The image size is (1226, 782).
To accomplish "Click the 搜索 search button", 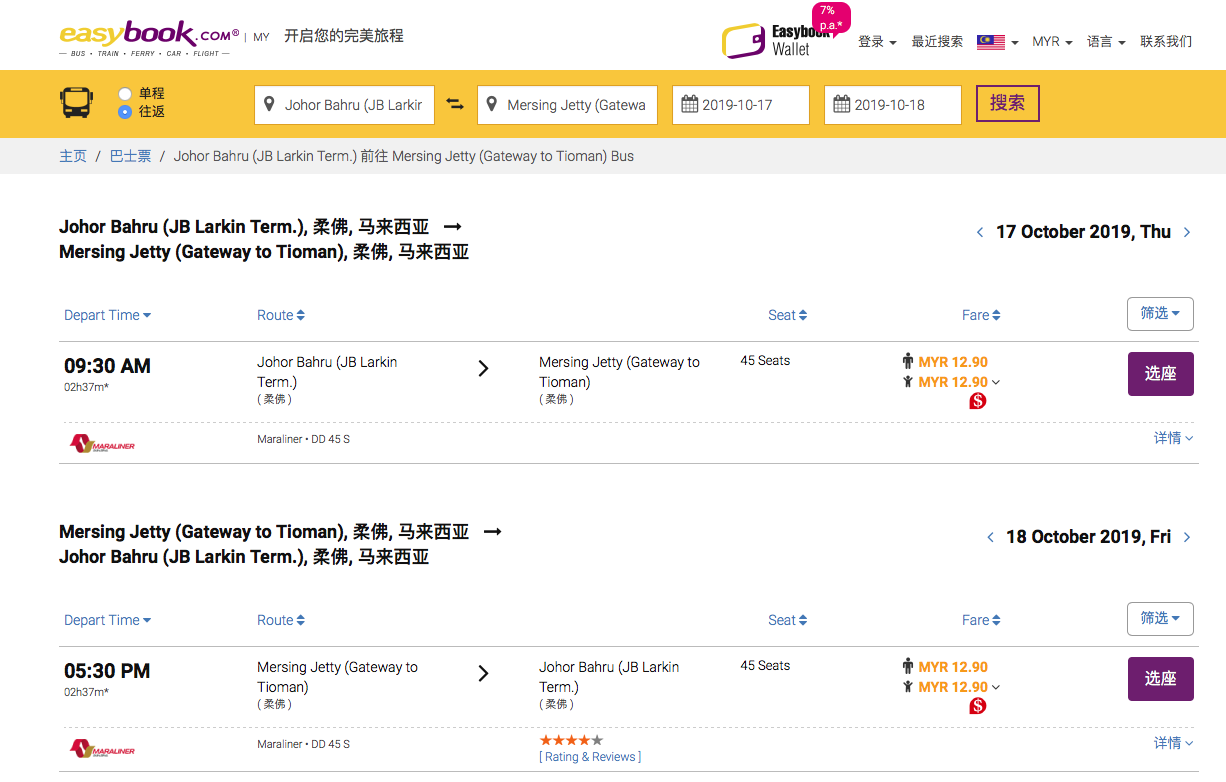I will pos(1007,103).
